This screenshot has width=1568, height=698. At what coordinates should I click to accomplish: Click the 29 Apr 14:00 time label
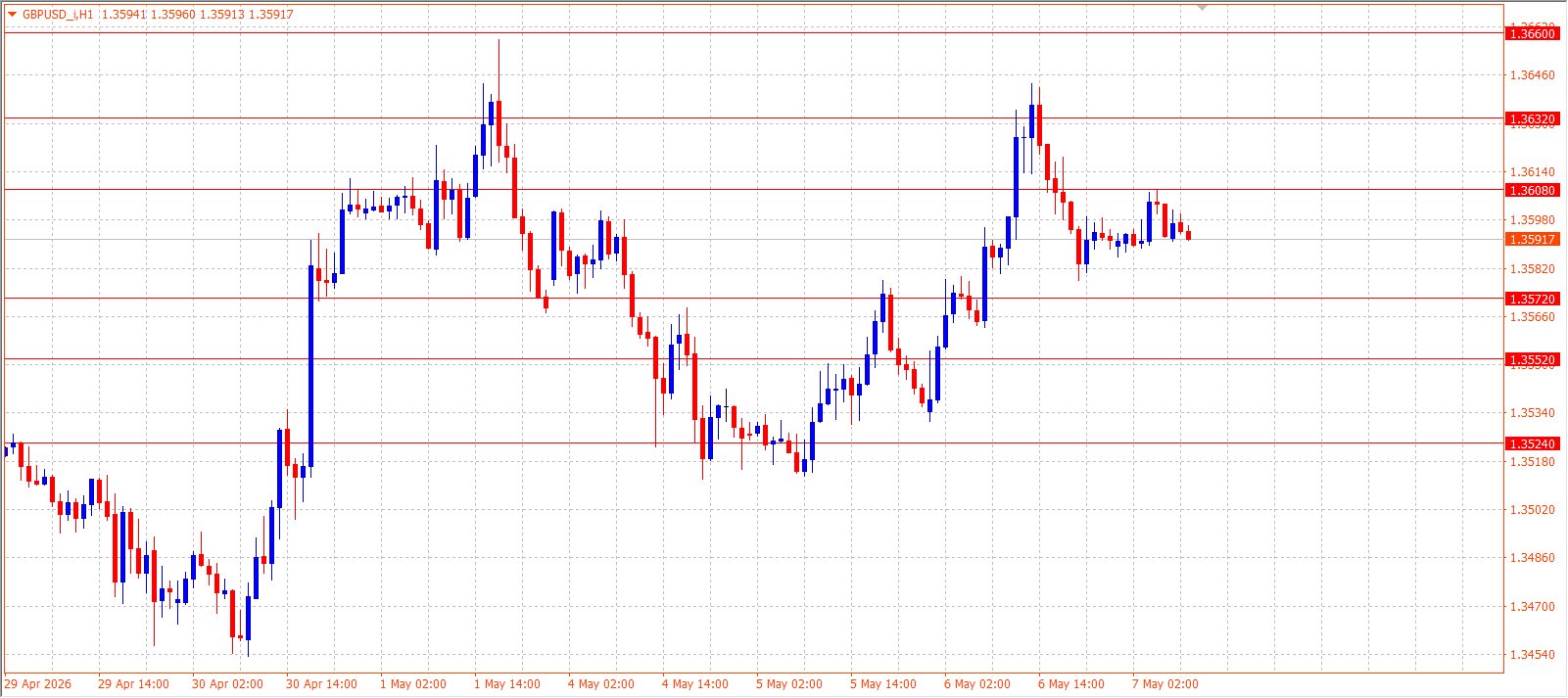coord(133,684)
